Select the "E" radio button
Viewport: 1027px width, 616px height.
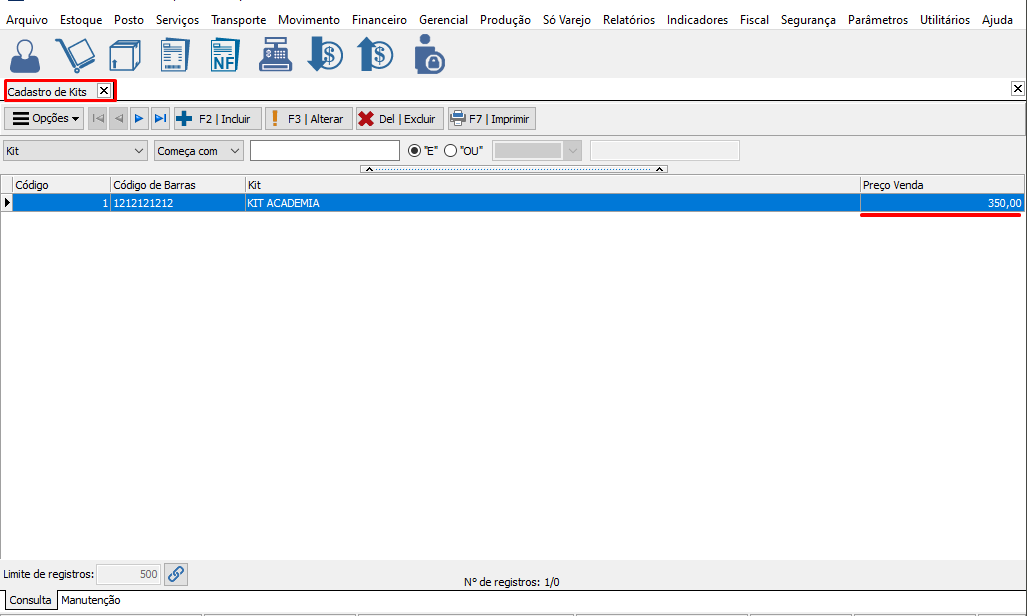click(x=415, y=150)
